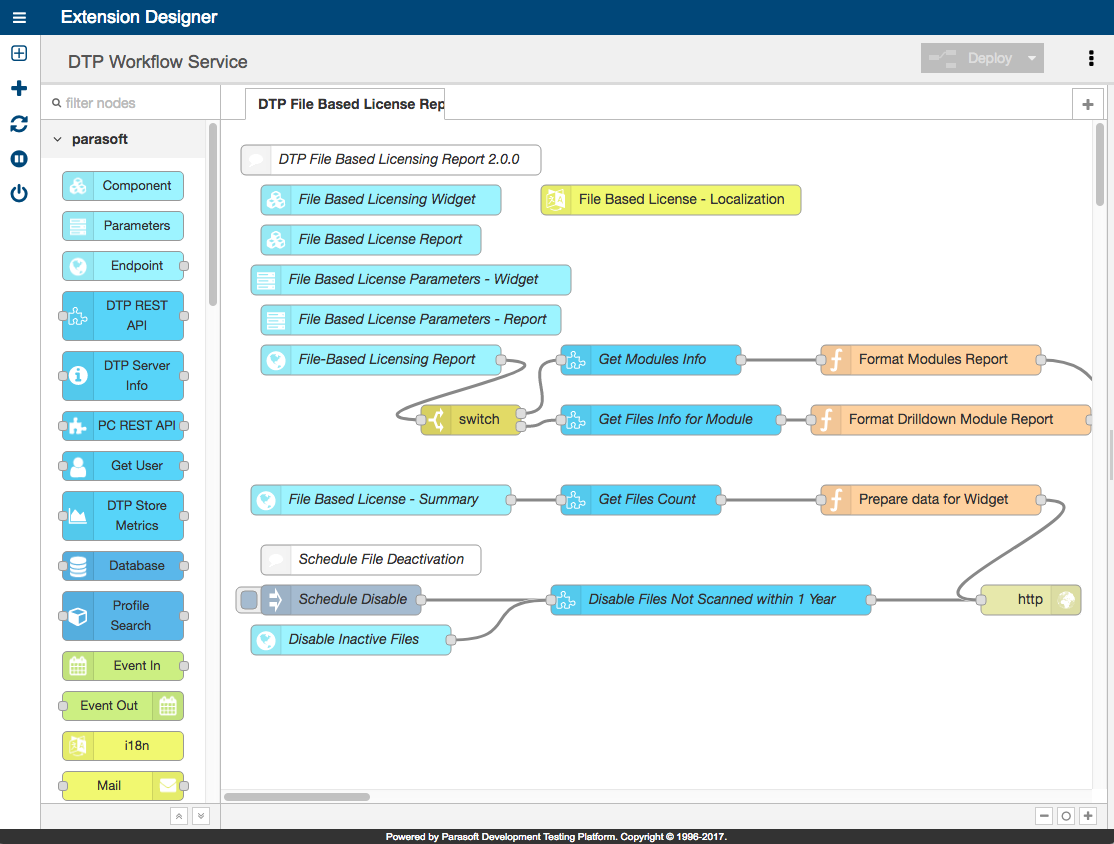Select the File Based Licensing Widget node
Viewport: 1114px width, 844px height.
pos(381,200)
